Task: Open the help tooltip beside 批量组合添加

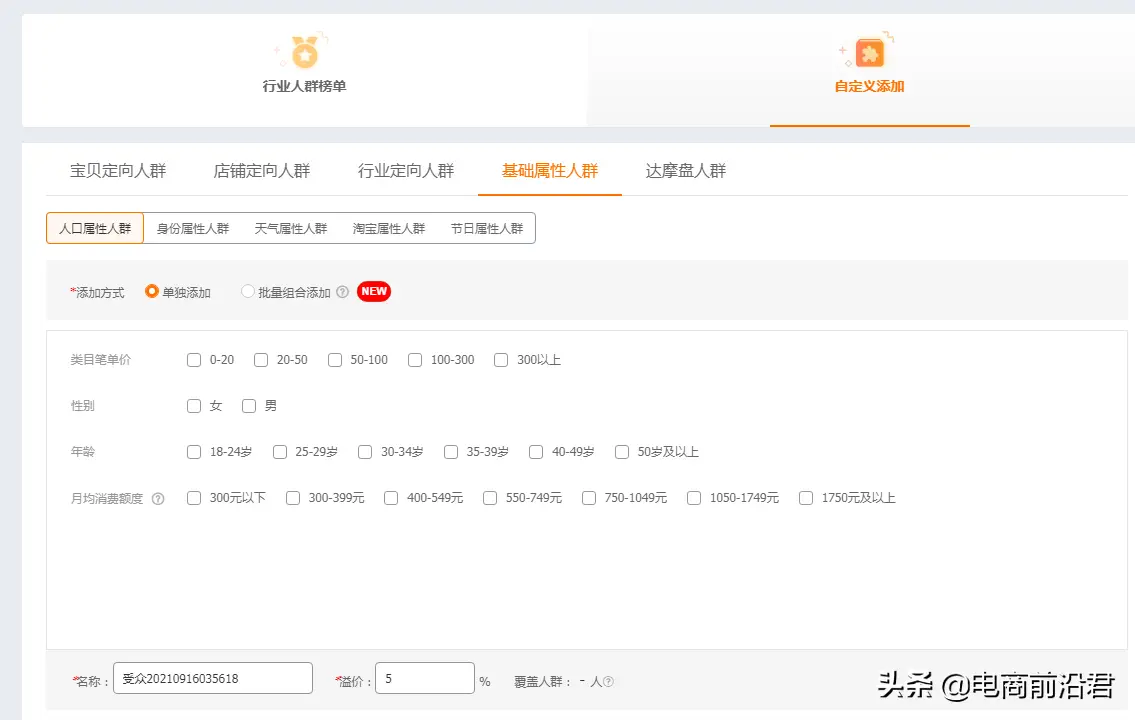Action: 341,291
